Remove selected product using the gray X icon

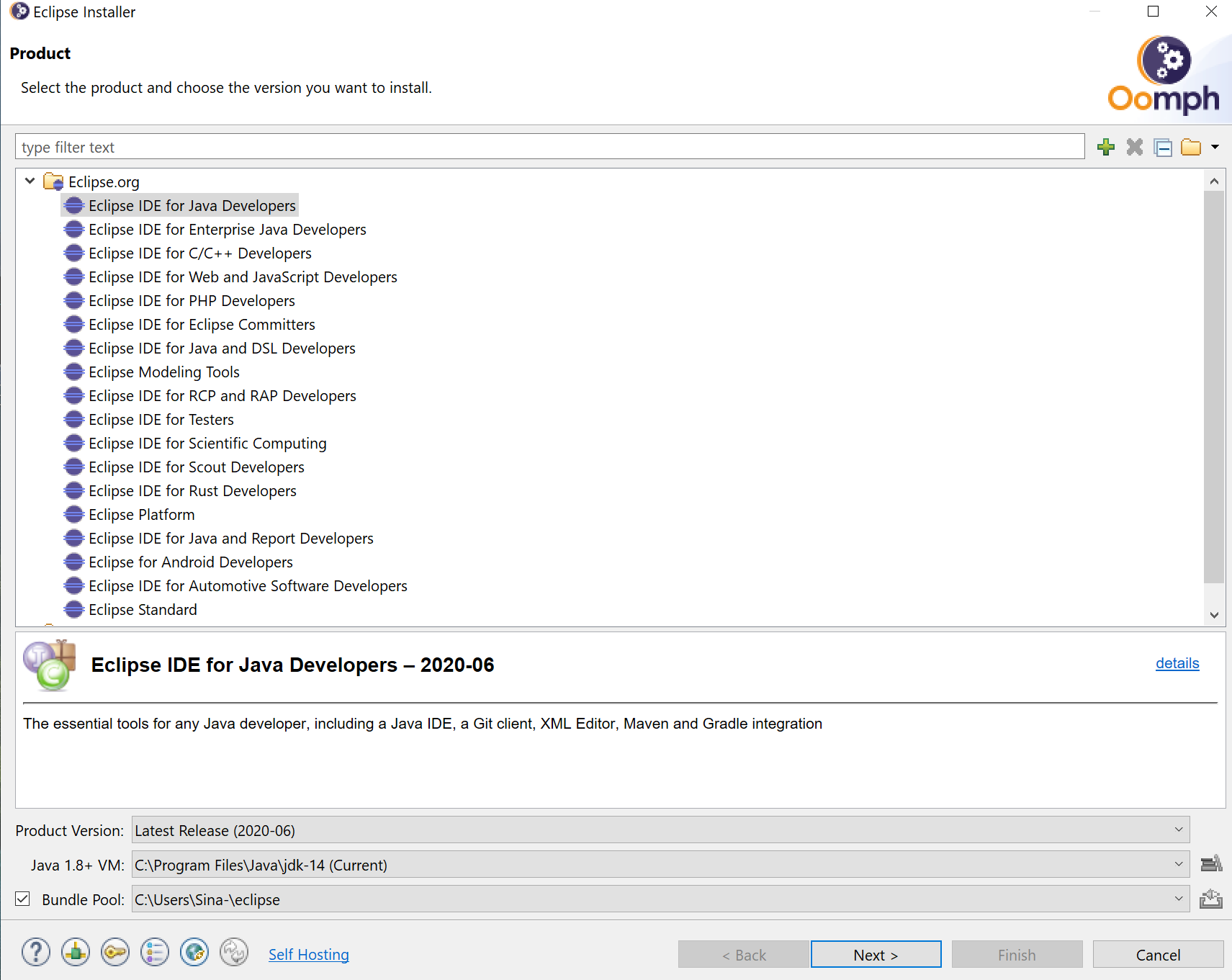[1135, 147]
